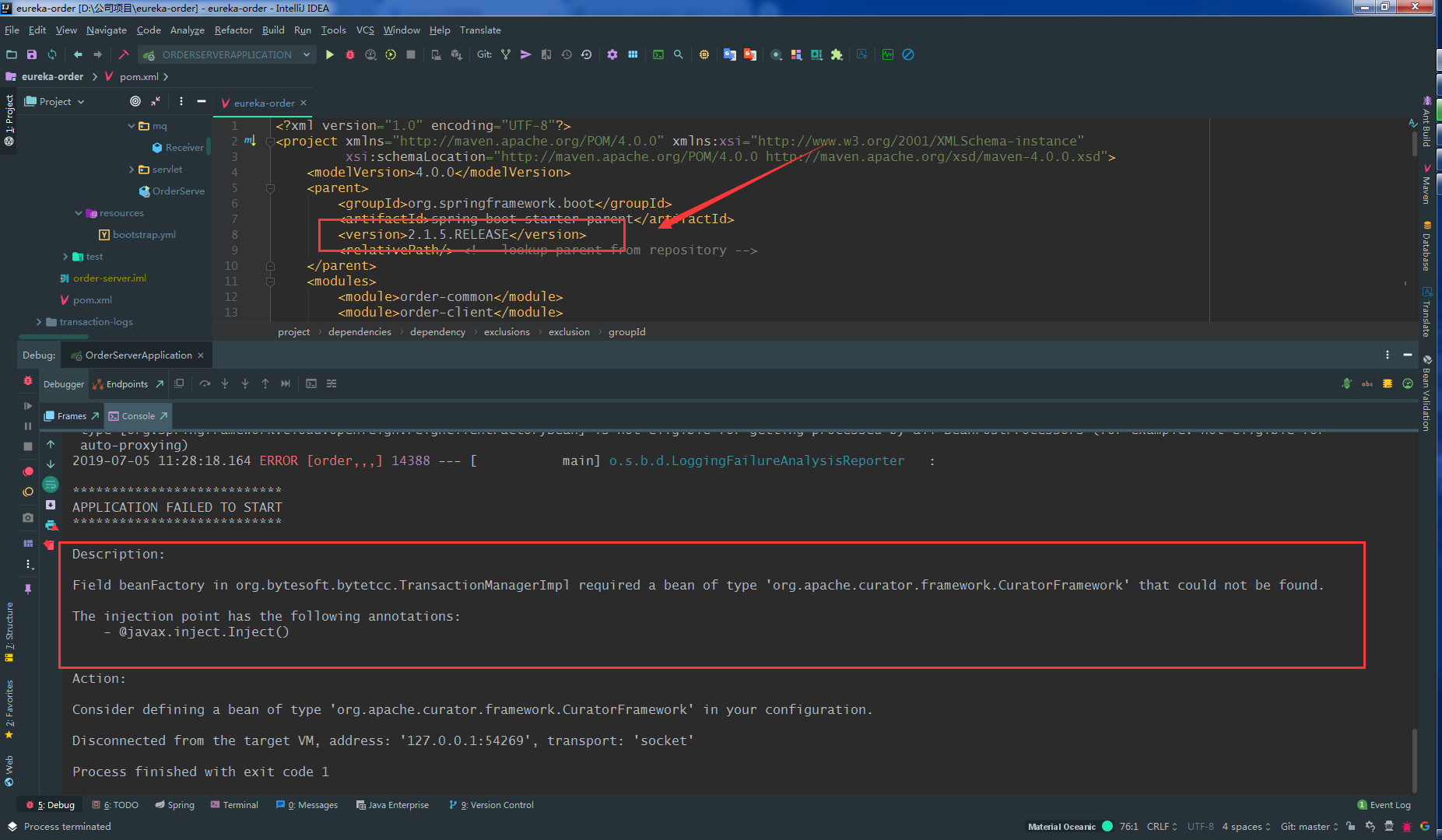Open the CRLF line separator selector

coord(1162,827)
